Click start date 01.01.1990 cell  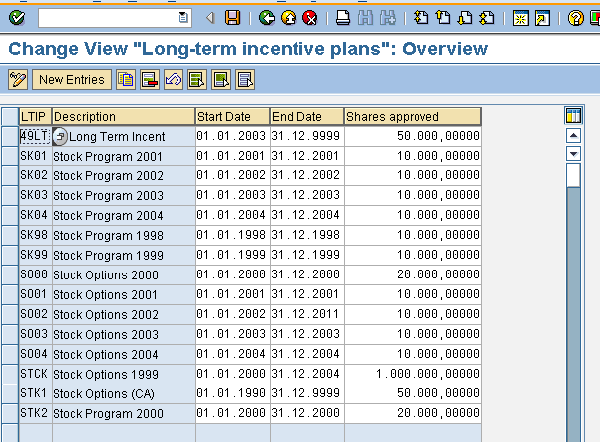(x=233, y=393)
